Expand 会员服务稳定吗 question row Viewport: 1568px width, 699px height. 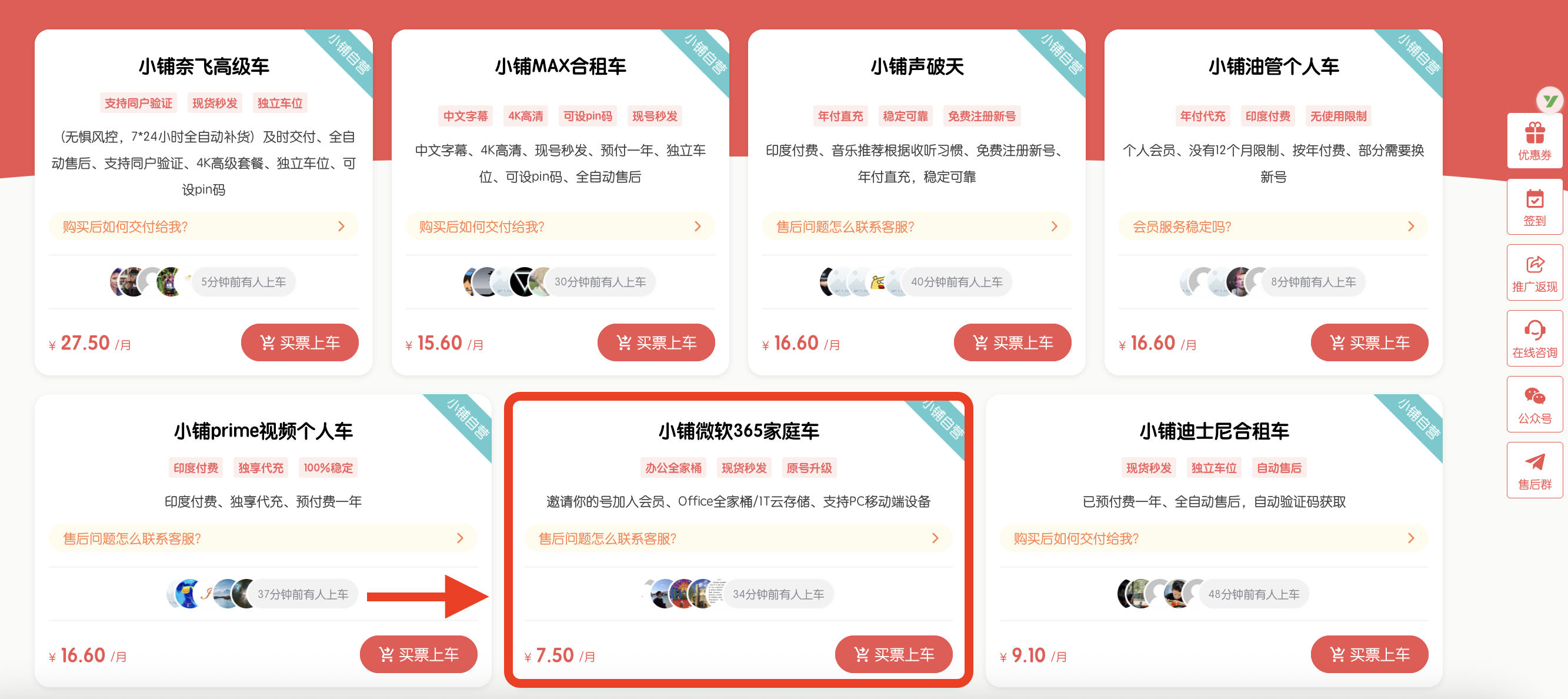(x=1273, y=227)
